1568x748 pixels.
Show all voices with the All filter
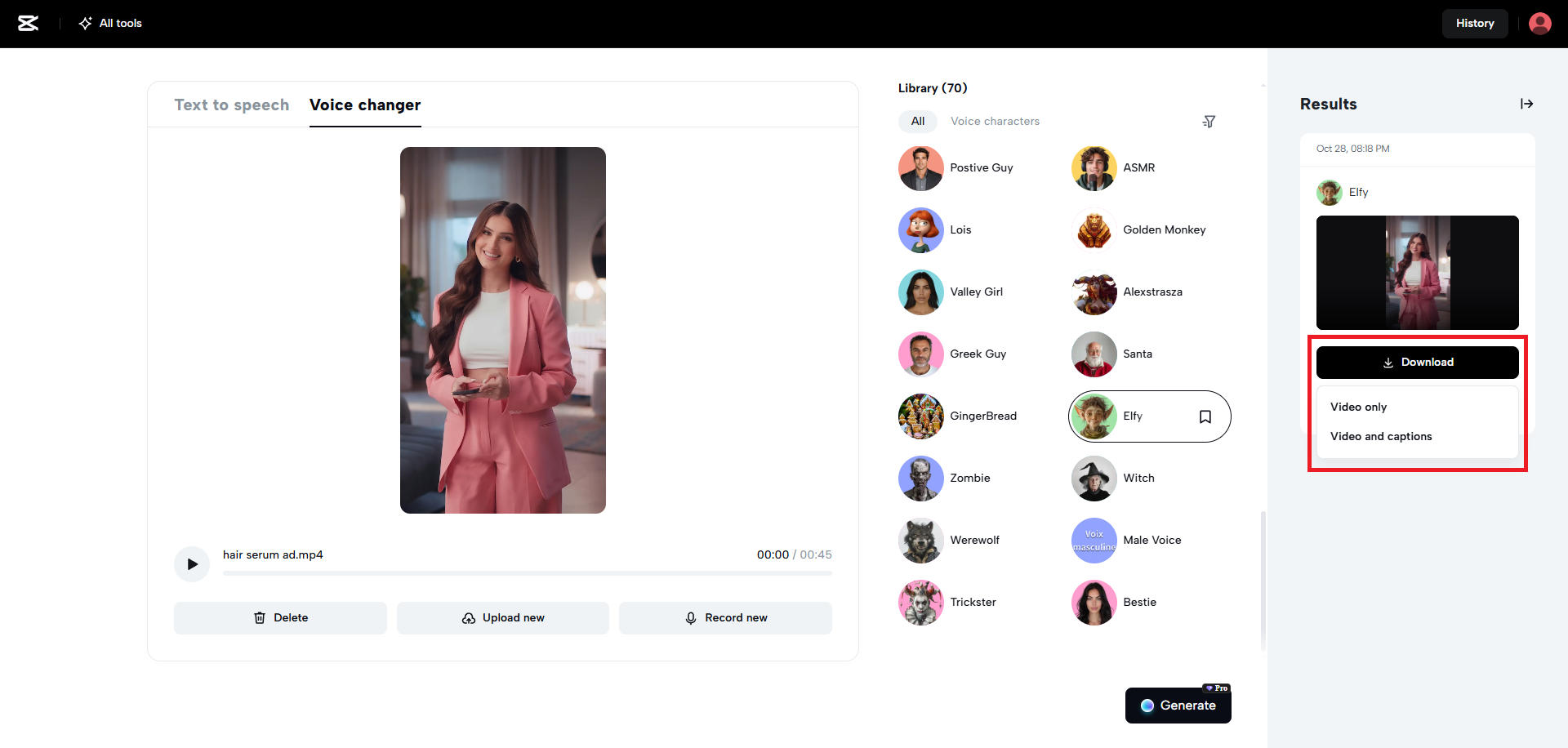tap(917, 121)
